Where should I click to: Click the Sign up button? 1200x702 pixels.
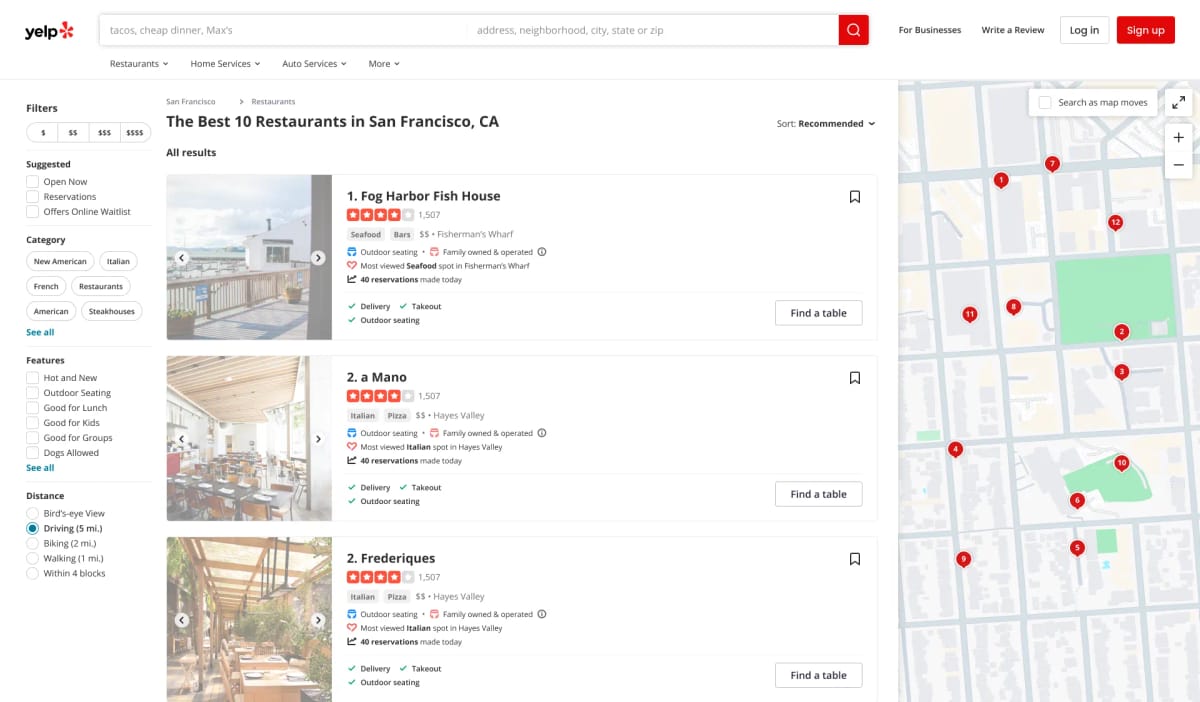click(x=1145, y=30)
